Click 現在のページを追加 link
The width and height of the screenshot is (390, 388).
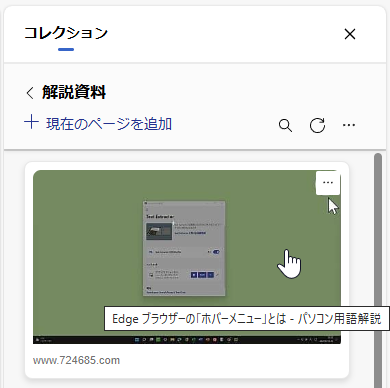pyautogui.click(x=109, y=124)
